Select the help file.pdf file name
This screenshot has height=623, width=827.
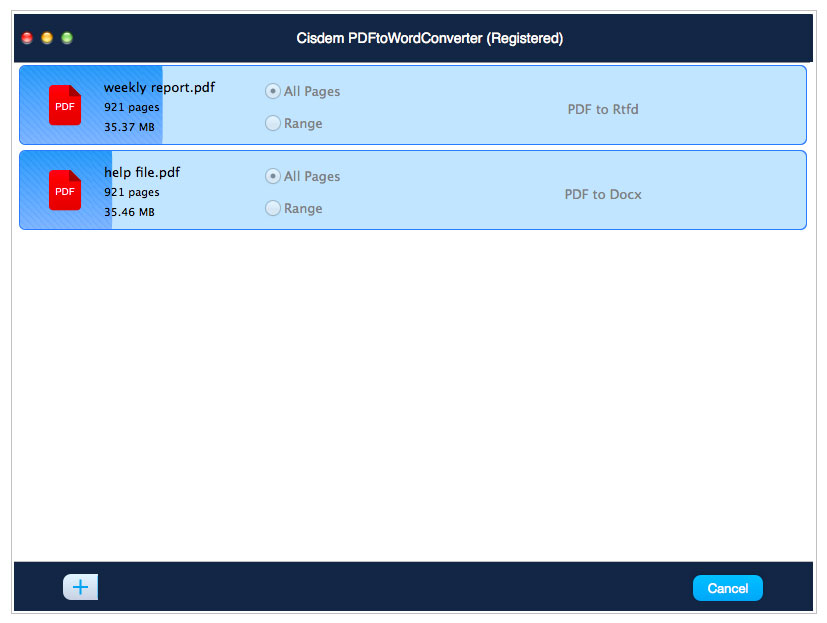142,172
